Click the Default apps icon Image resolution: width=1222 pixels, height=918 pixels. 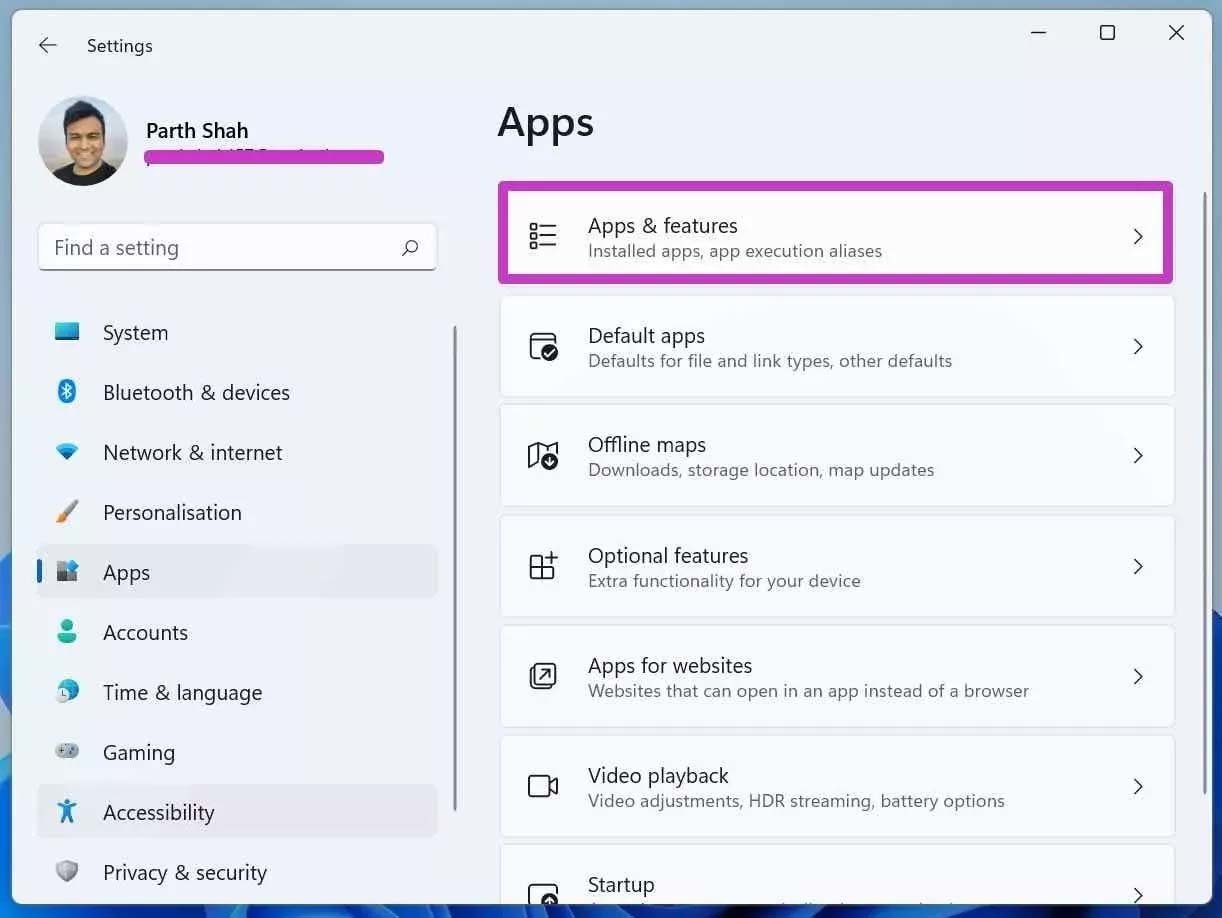pyautogui.click(x=543, y=346)
